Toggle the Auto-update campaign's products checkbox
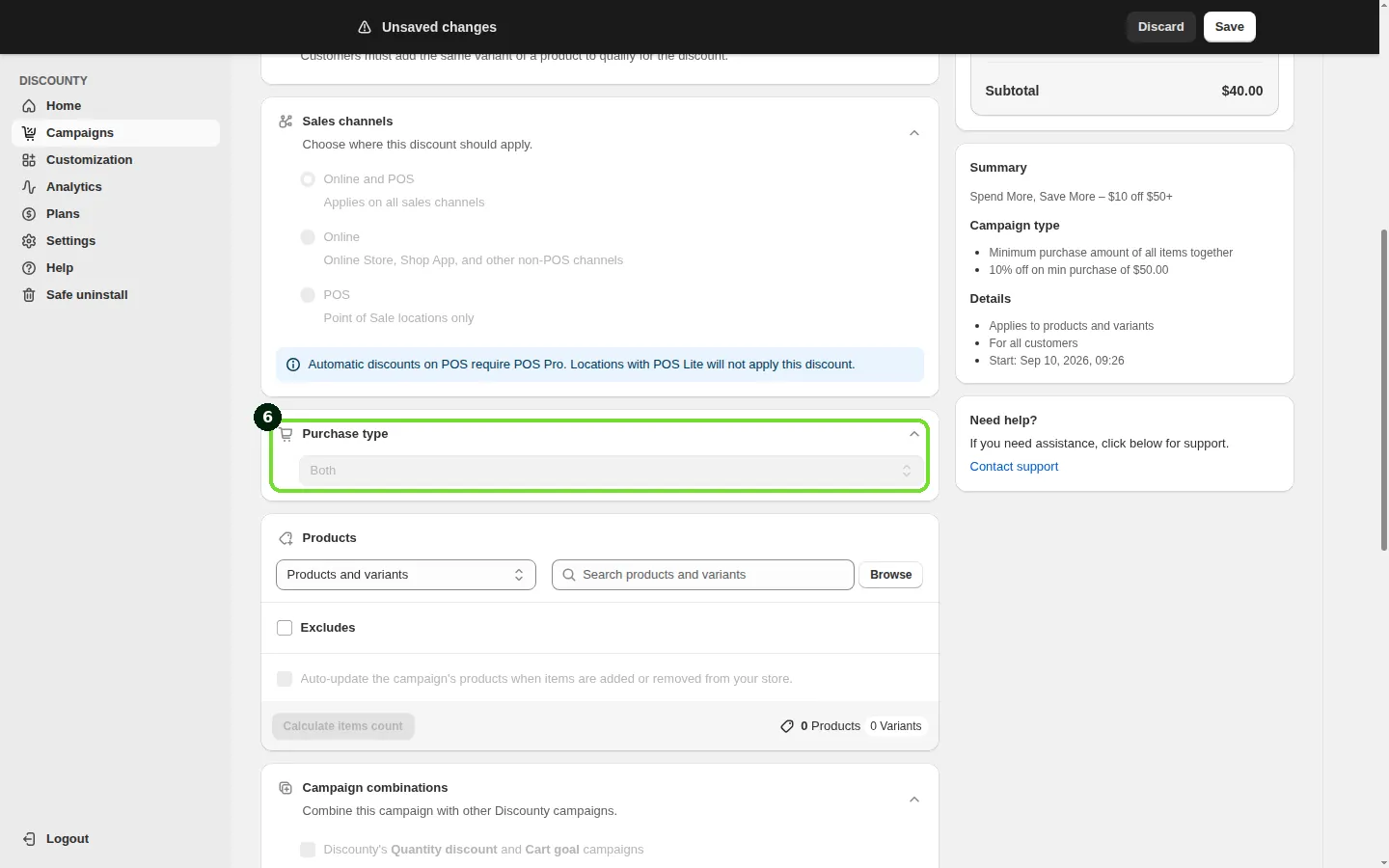The width and height of the screenshot is (1389, 868). 285,679
